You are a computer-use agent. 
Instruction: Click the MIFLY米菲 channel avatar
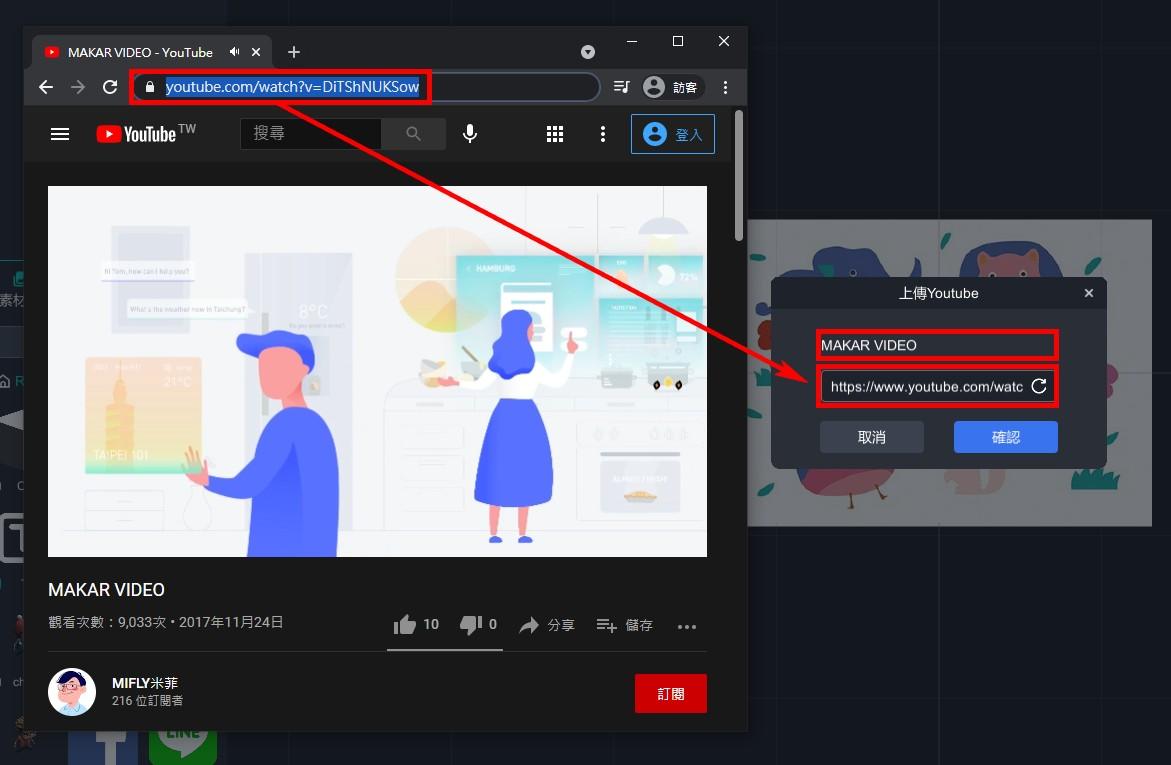click(x=72, y=692)
